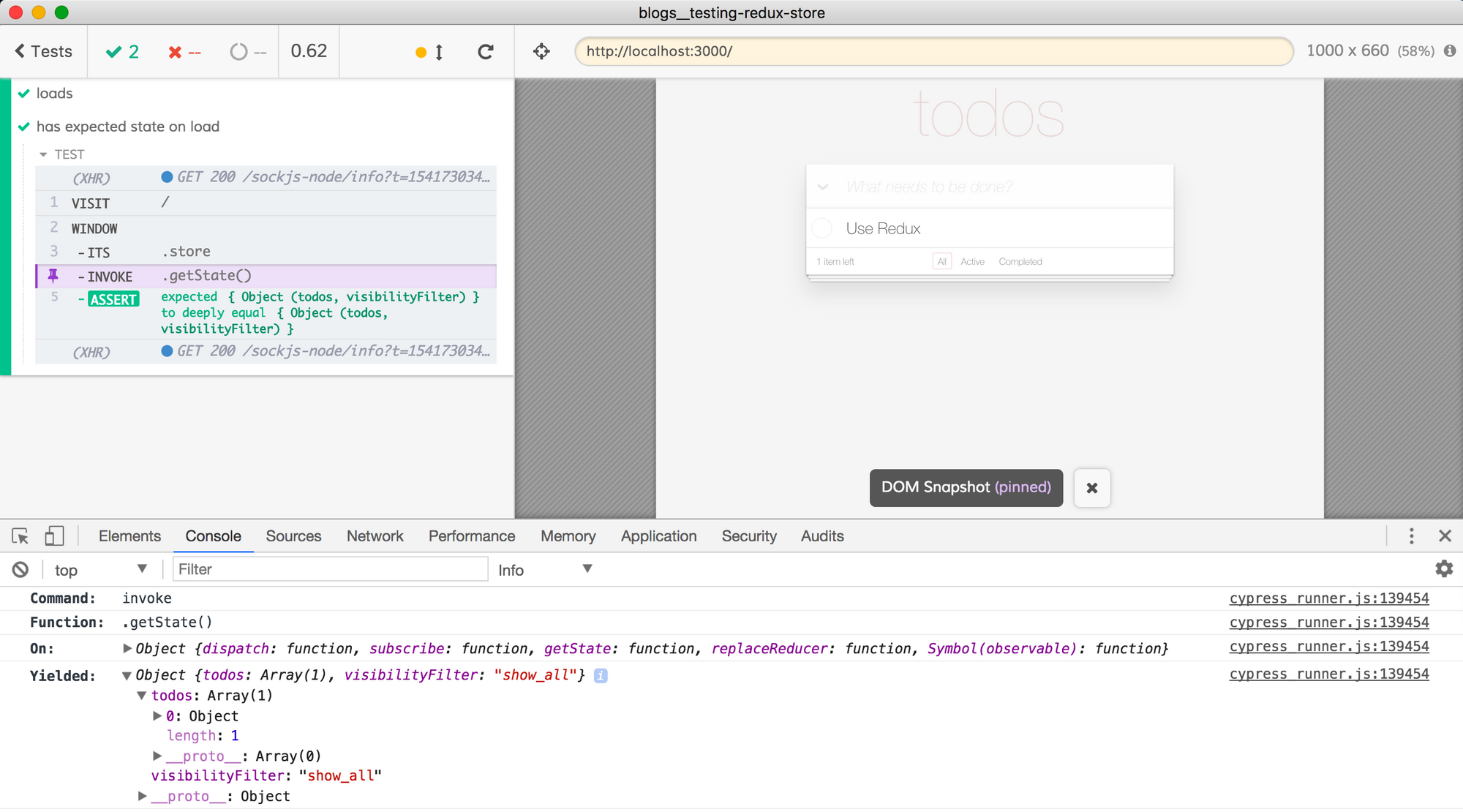Open the Info log level dropdown
The width and height of the screenshot is (1463, 812).
[x=544, y=570]
